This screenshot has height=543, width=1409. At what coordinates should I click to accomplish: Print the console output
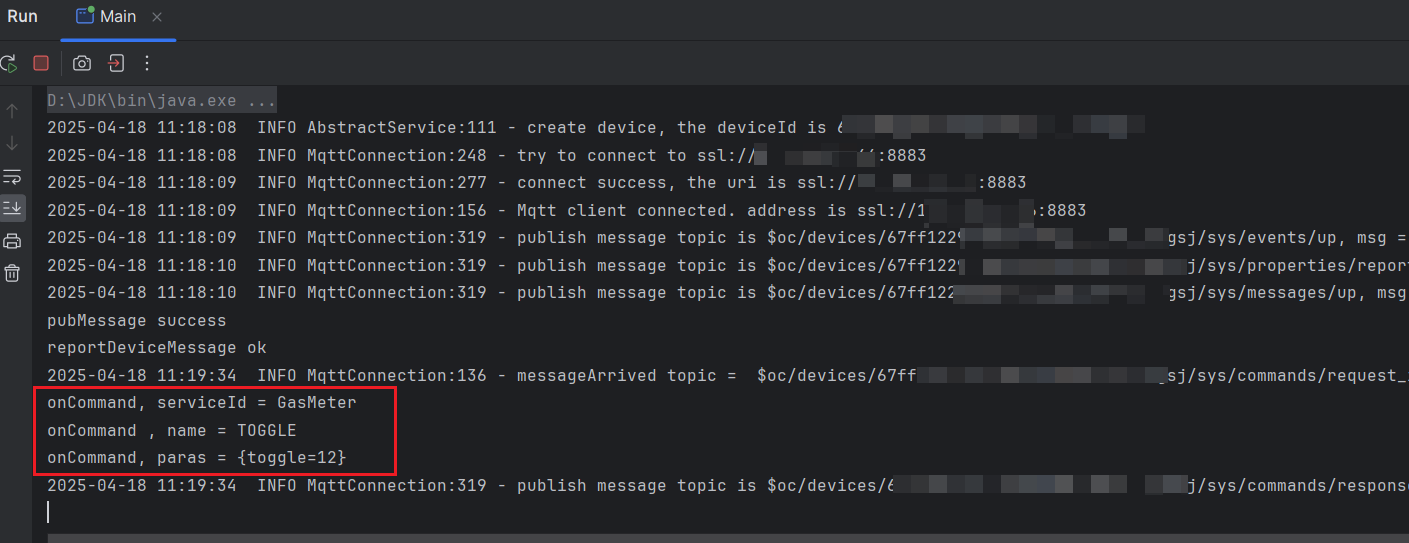(12, 241)
